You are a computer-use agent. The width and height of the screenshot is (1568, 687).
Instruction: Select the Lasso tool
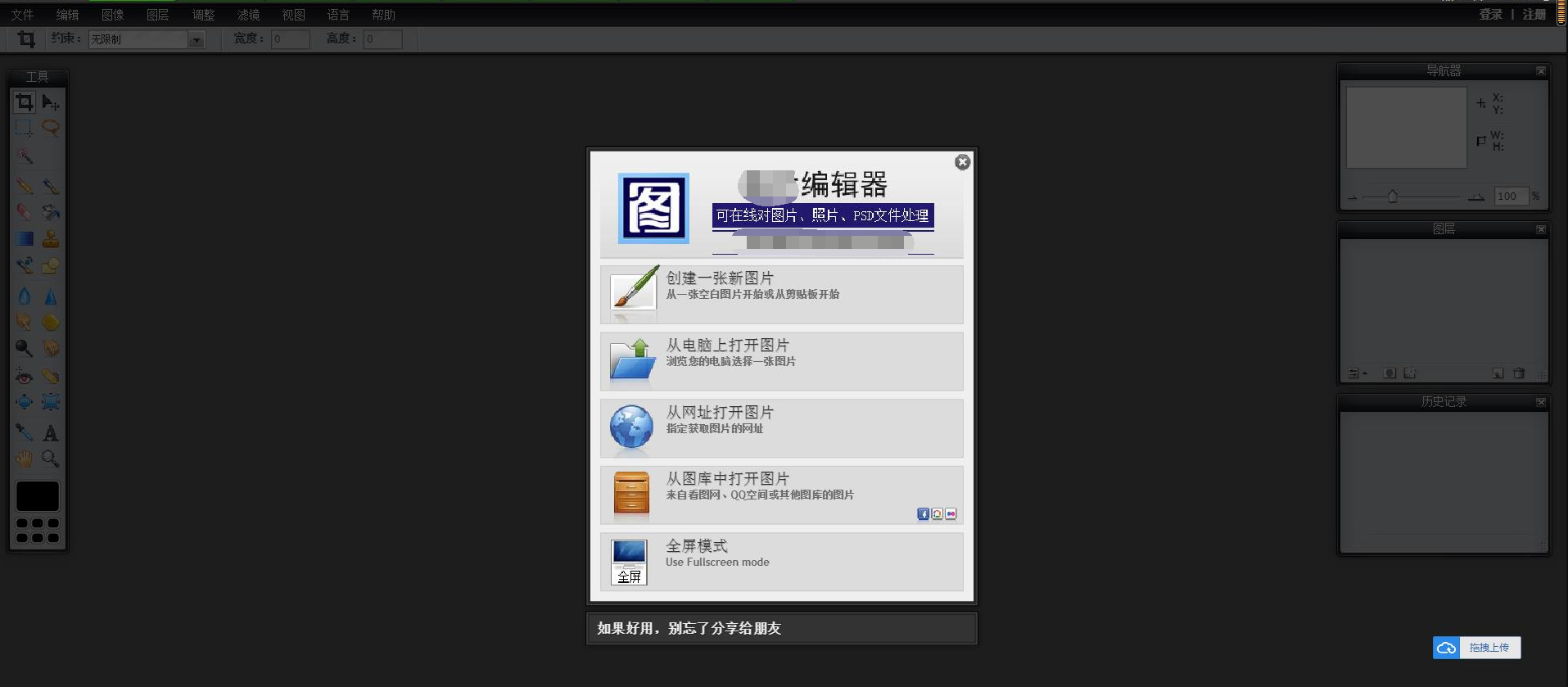point(51,128)
